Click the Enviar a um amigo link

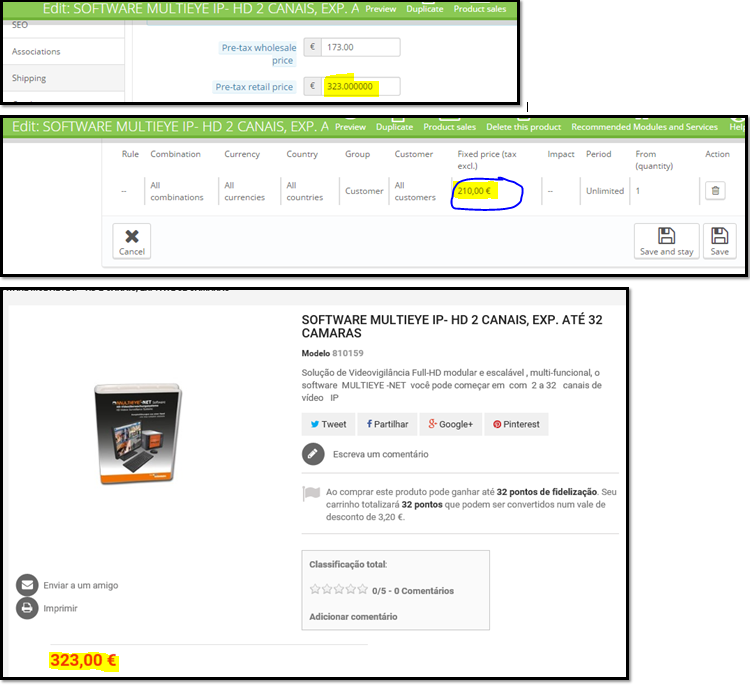pyautogui.click(x=80, y=586)
